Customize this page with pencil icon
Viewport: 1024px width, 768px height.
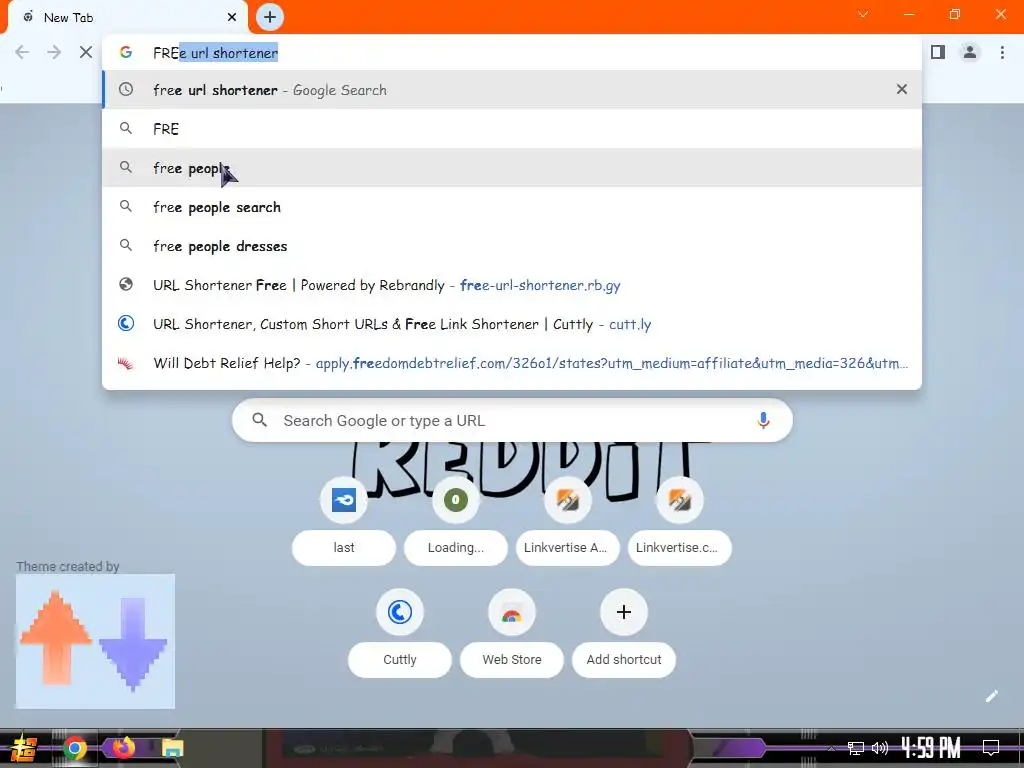click(991, 696)
